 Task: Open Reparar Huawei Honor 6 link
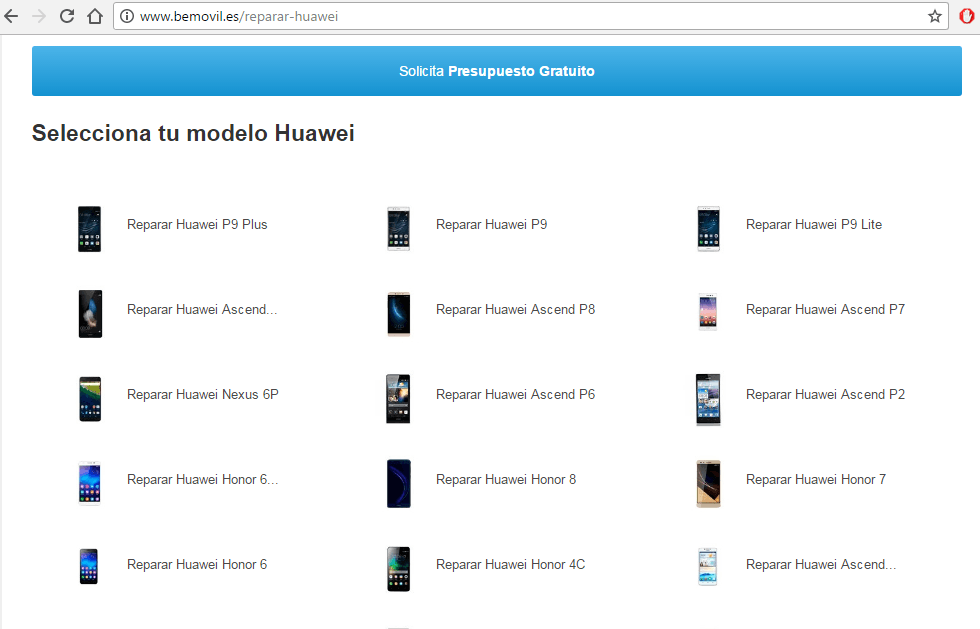click(197, 565)
